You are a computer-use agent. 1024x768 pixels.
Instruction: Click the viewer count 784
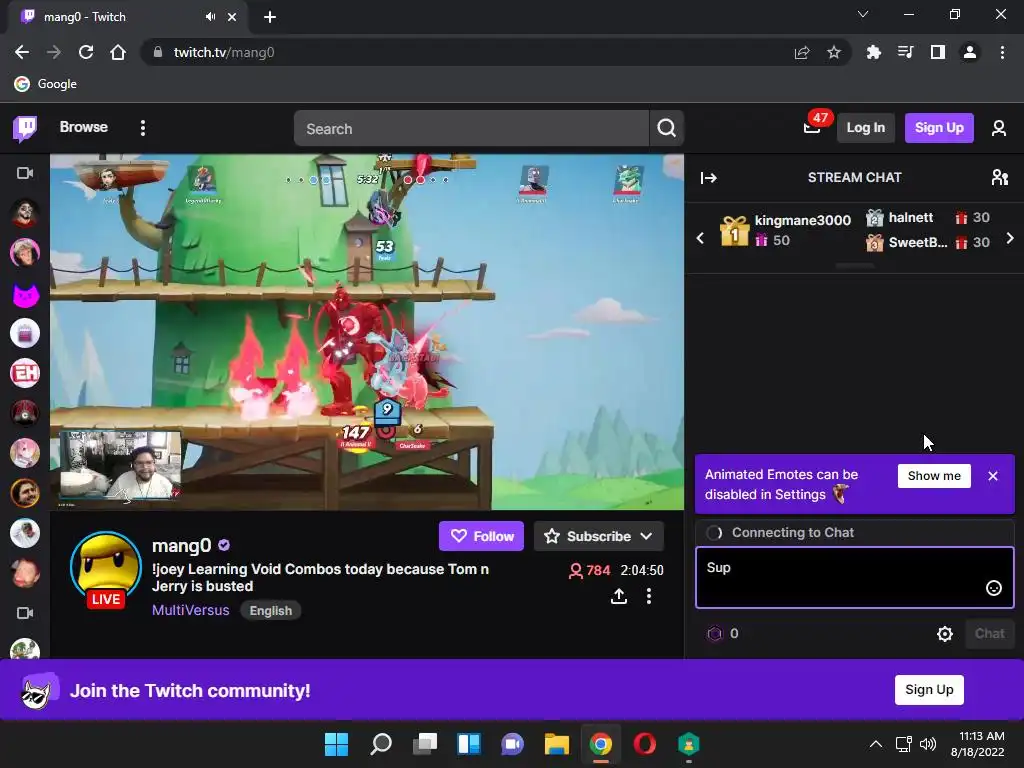[590, 571]
